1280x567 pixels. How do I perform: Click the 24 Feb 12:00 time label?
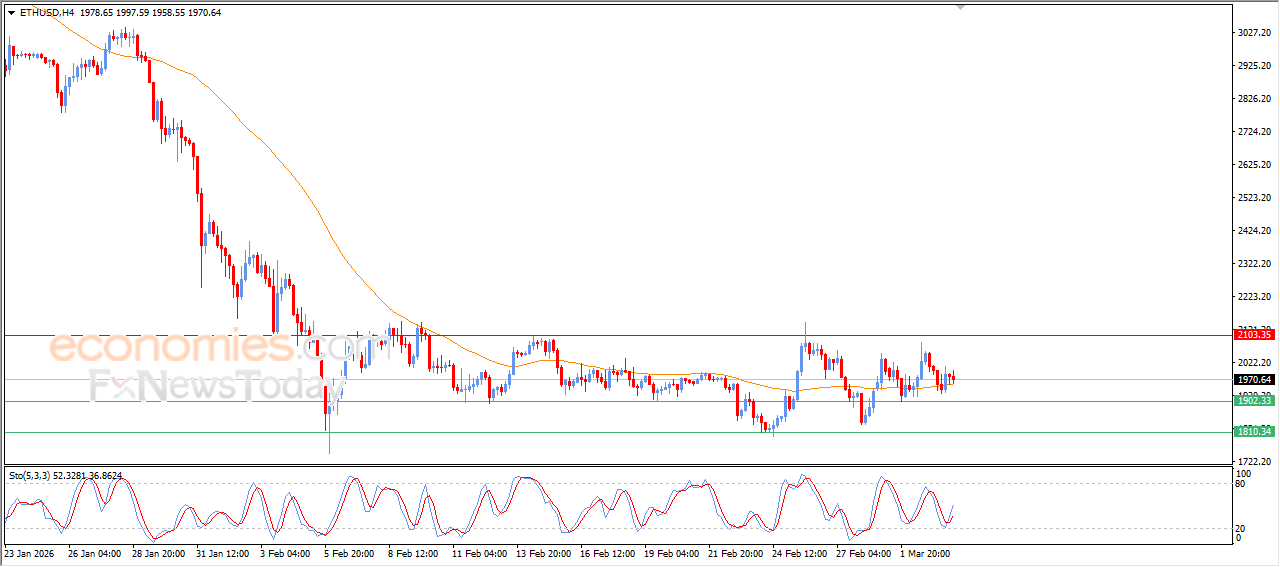(x=799, y=552)
